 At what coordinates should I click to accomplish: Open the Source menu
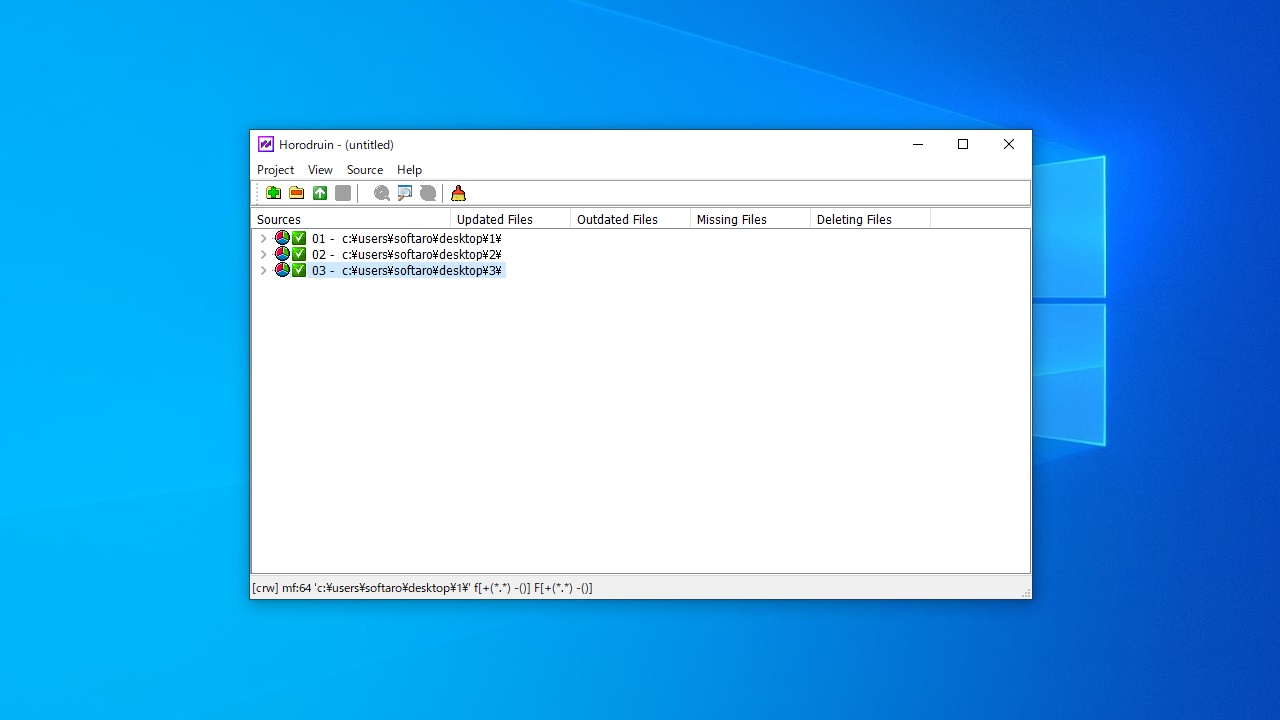(x=365, y=170)
